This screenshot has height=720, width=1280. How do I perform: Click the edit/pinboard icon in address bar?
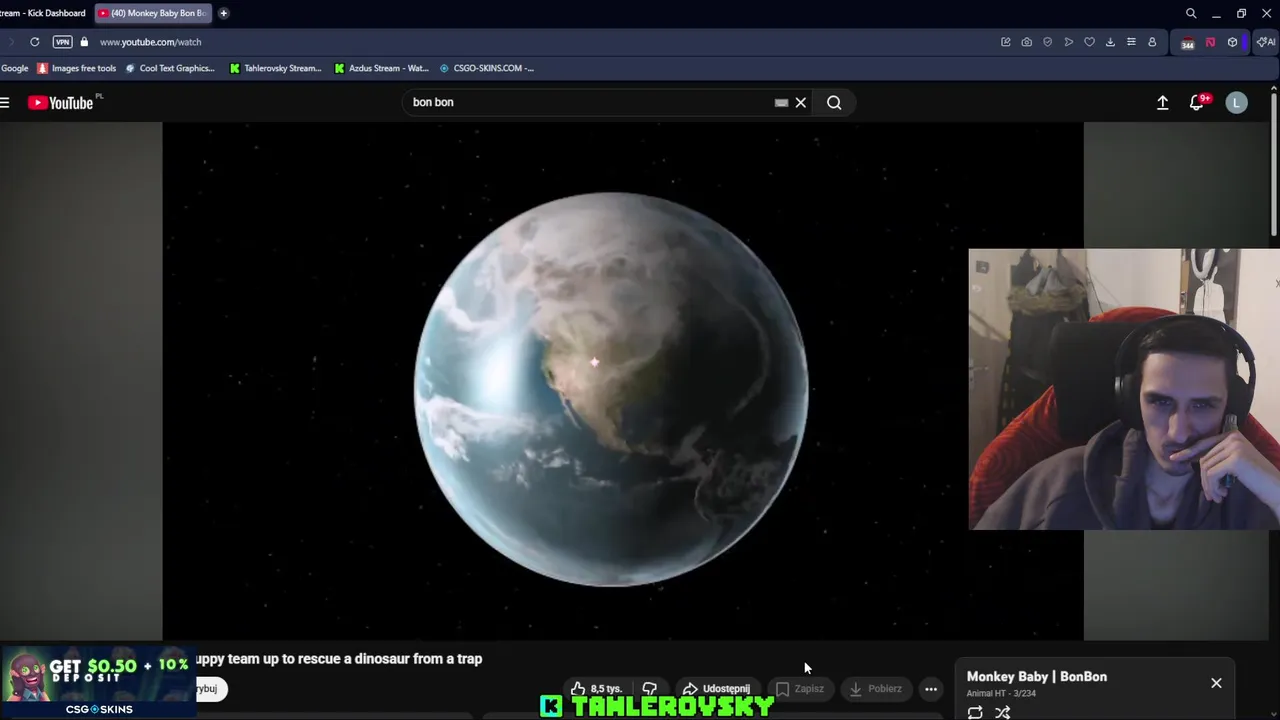[x=1005, y=42]
